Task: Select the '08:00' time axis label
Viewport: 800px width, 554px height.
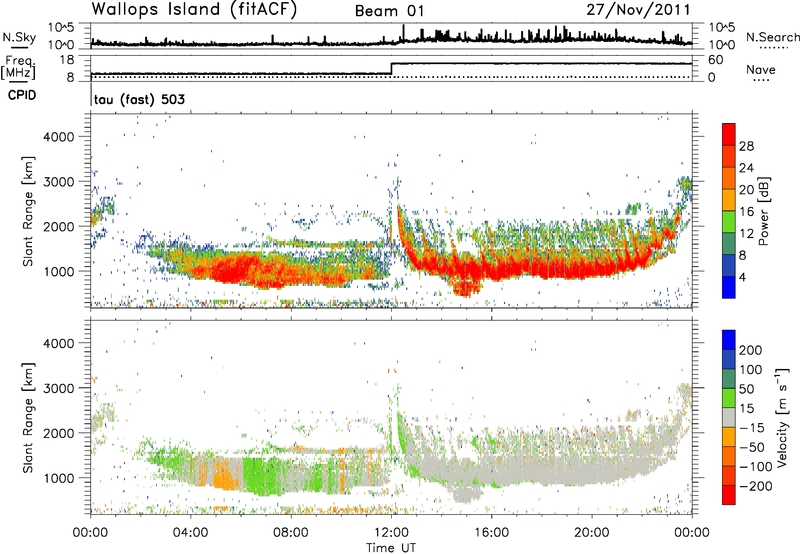Action: 291,533
